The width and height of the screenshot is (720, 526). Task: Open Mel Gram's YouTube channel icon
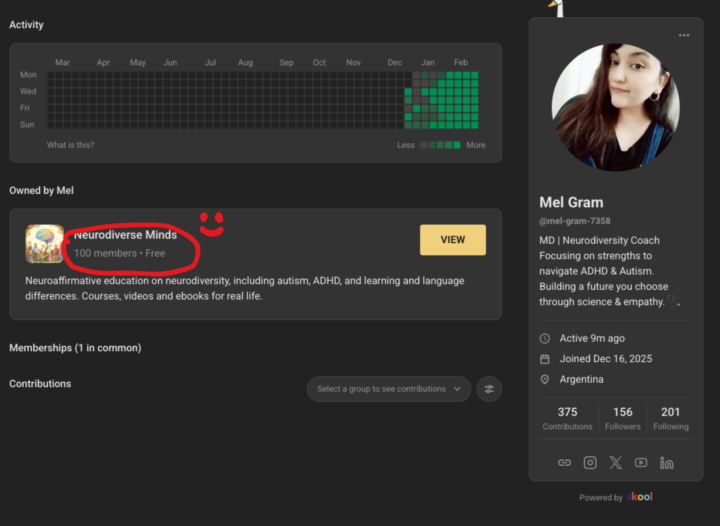(641, 463)
